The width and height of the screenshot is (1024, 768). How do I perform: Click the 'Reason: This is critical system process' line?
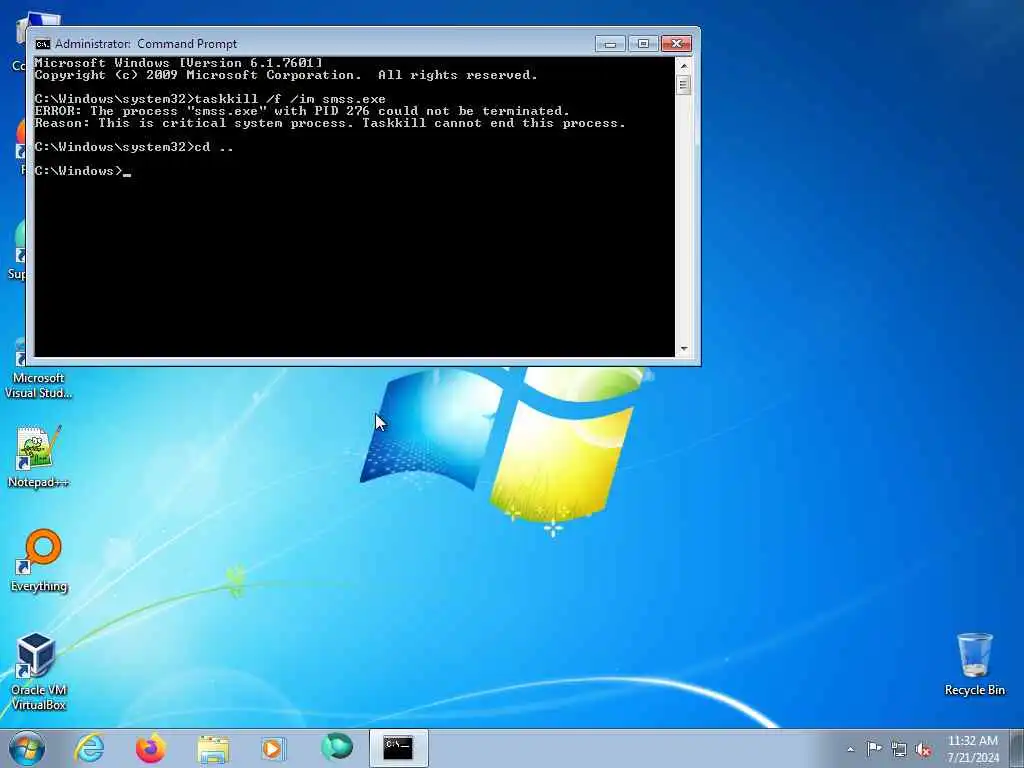point(330,123)
